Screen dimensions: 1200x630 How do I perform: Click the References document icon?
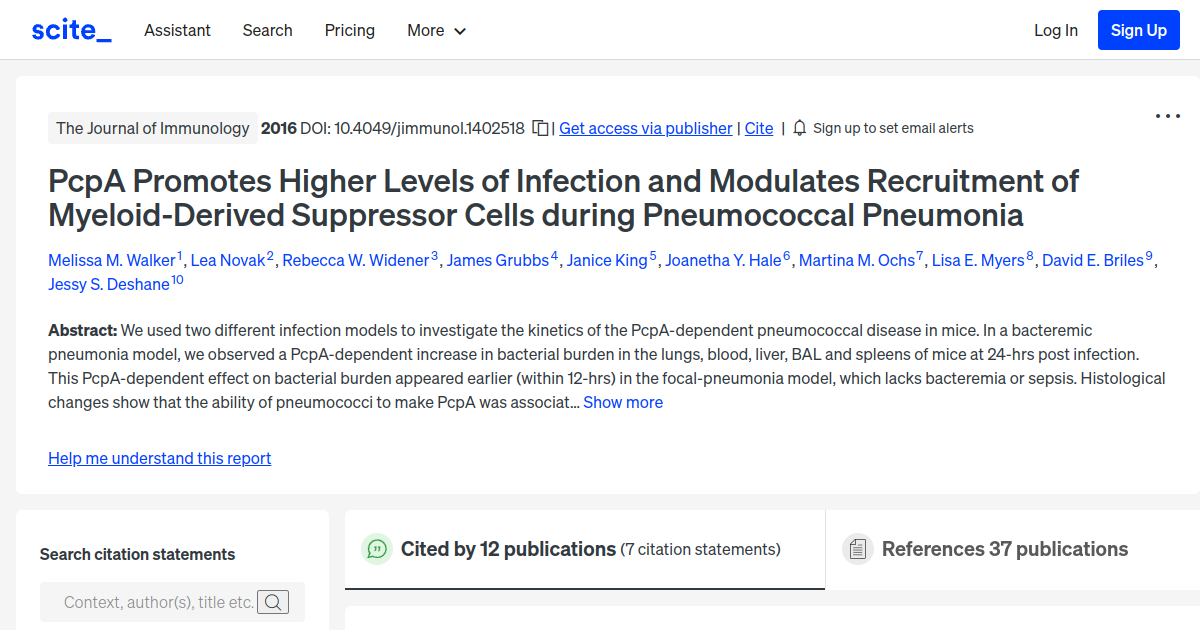click(x=857, y=549)
